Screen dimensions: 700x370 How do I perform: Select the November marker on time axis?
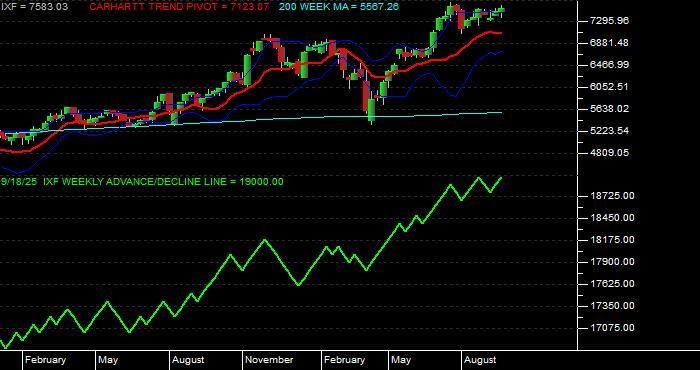click(x=270, y=360)
